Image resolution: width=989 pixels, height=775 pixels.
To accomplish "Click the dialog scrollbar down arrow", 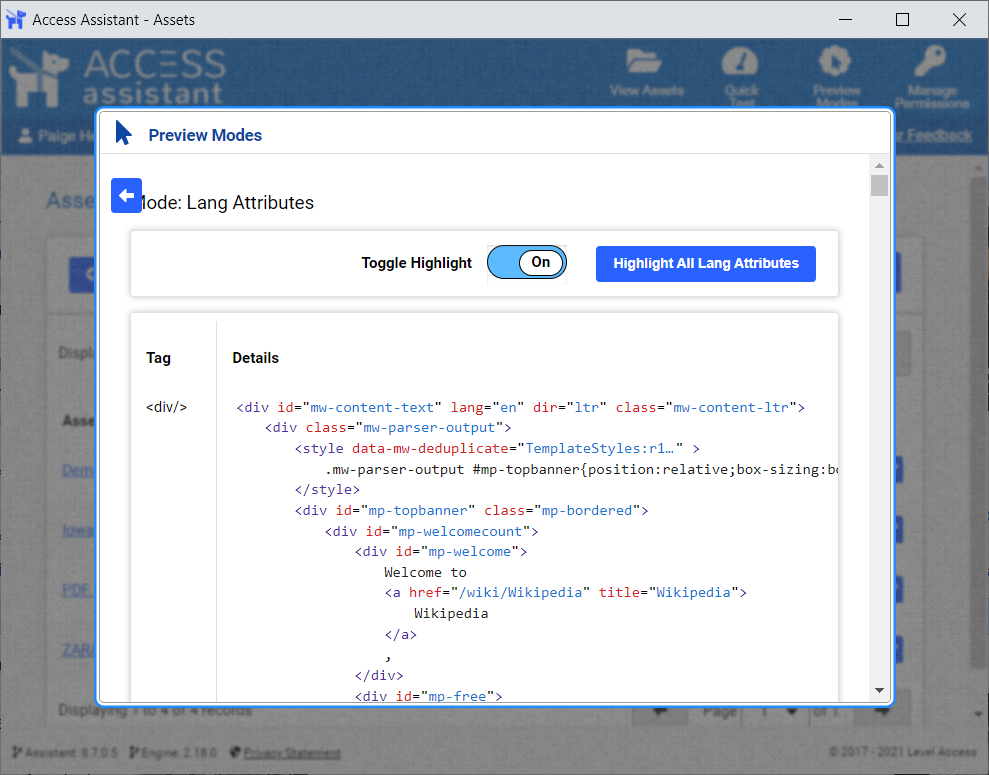I will click(879, 691).
